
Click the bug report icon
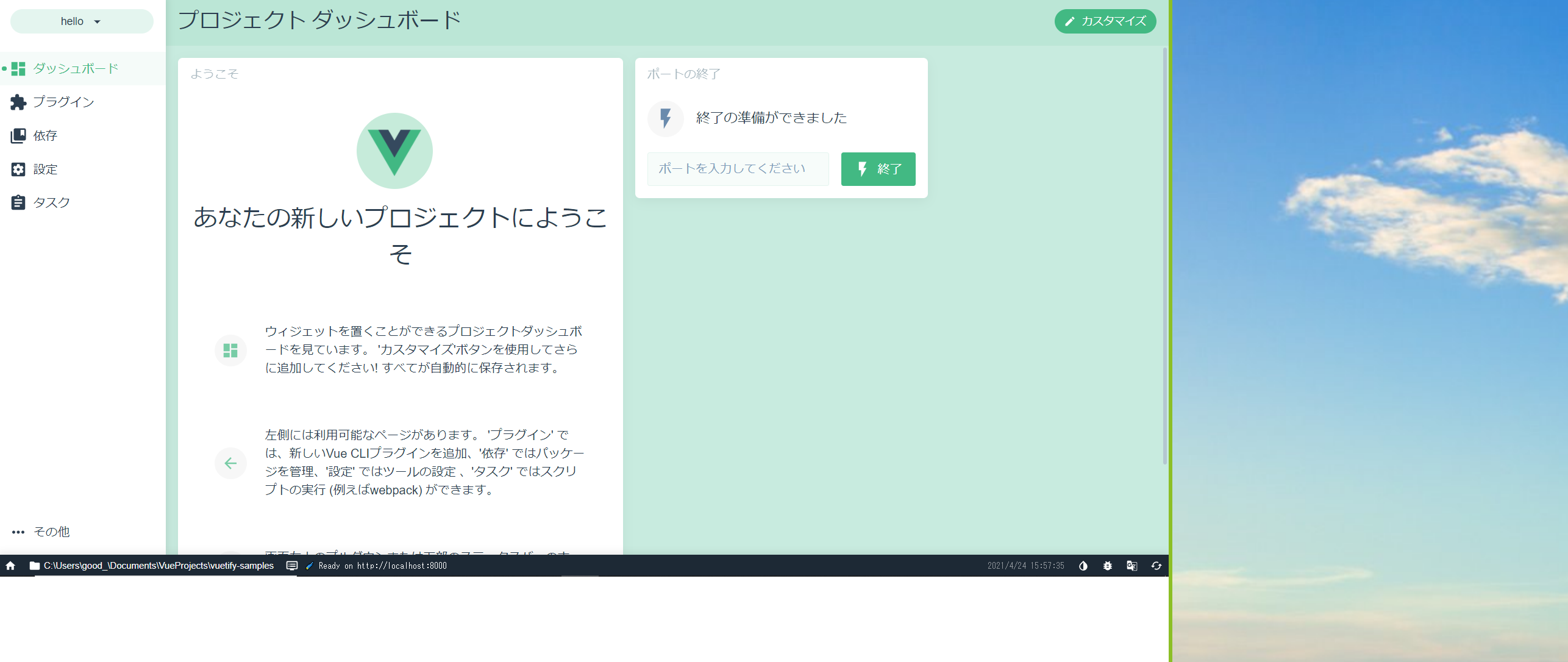point(1108,566)
